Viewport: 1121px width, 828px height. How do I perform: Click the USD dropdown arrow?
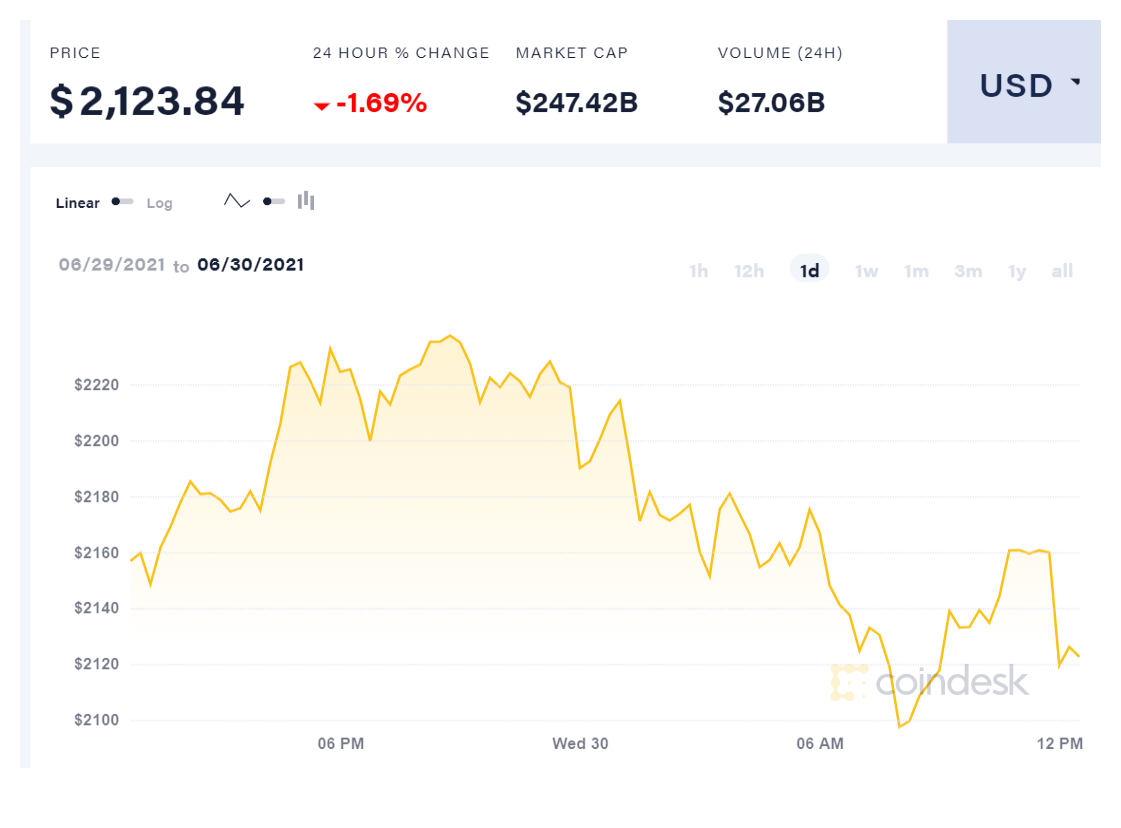(1075, 82)
